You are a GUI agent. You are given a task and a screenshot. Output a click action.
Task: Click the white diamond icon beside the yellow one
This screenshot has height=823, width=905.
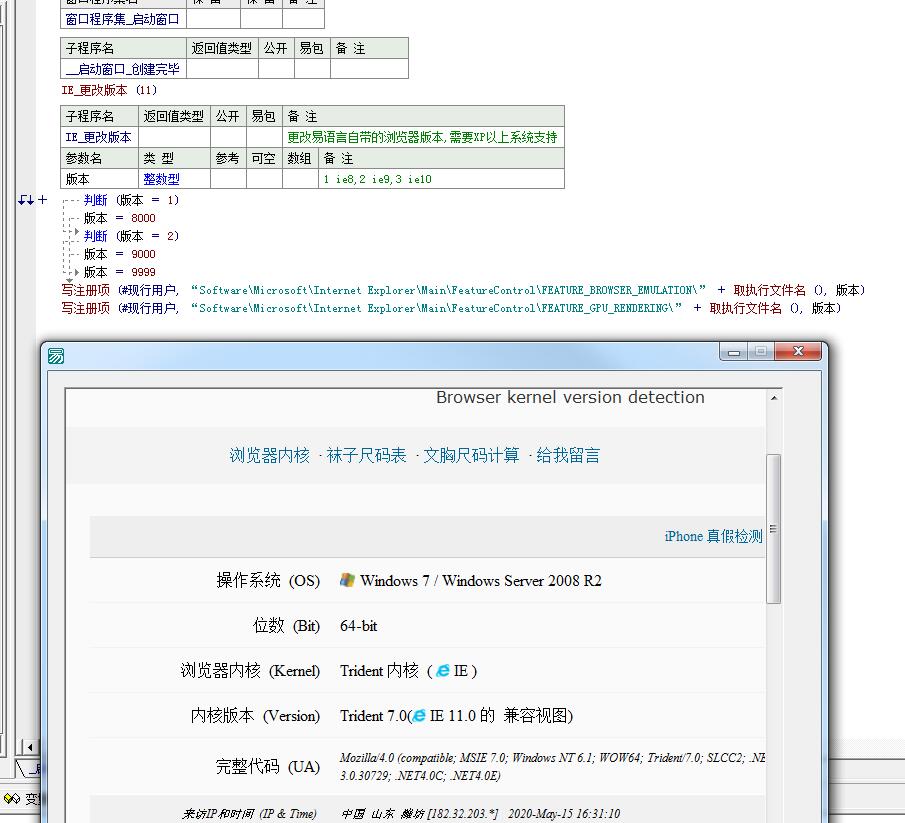(15, 798)
